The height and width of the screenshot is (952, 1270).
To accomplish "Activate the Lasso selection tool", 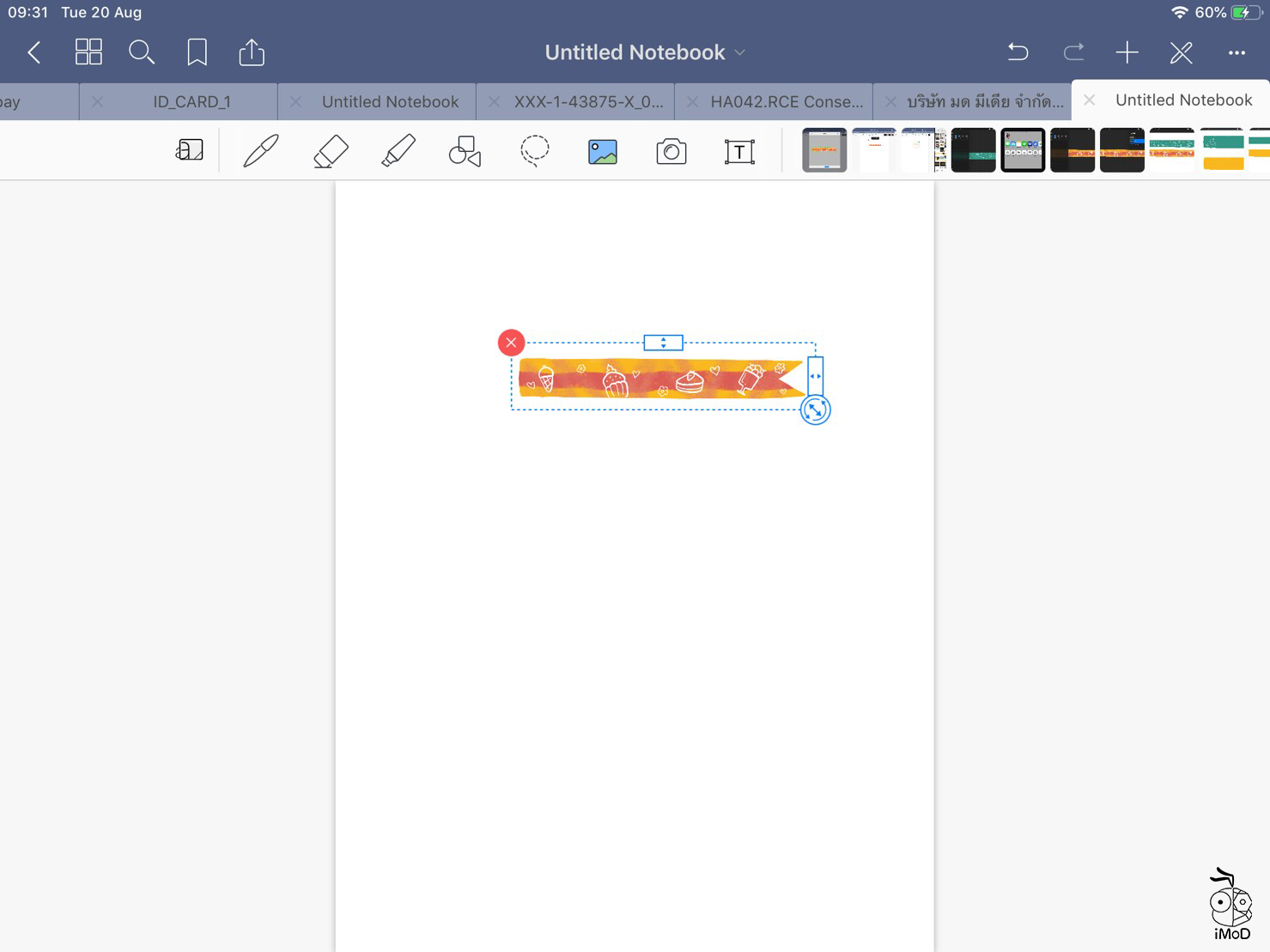I will pos(534,150).
